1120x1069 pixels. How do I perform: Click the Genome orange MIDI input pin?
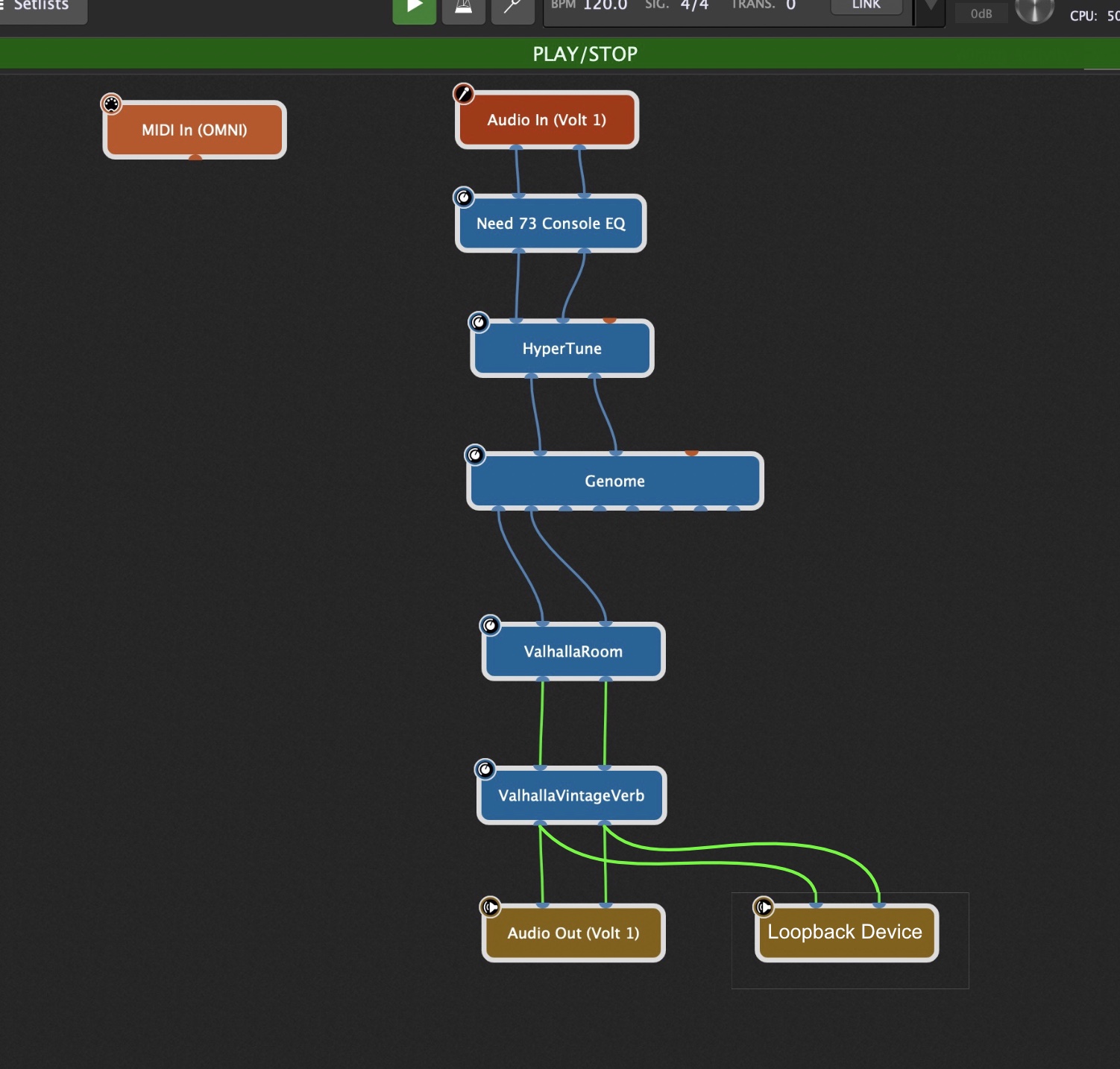click(692, 452)
